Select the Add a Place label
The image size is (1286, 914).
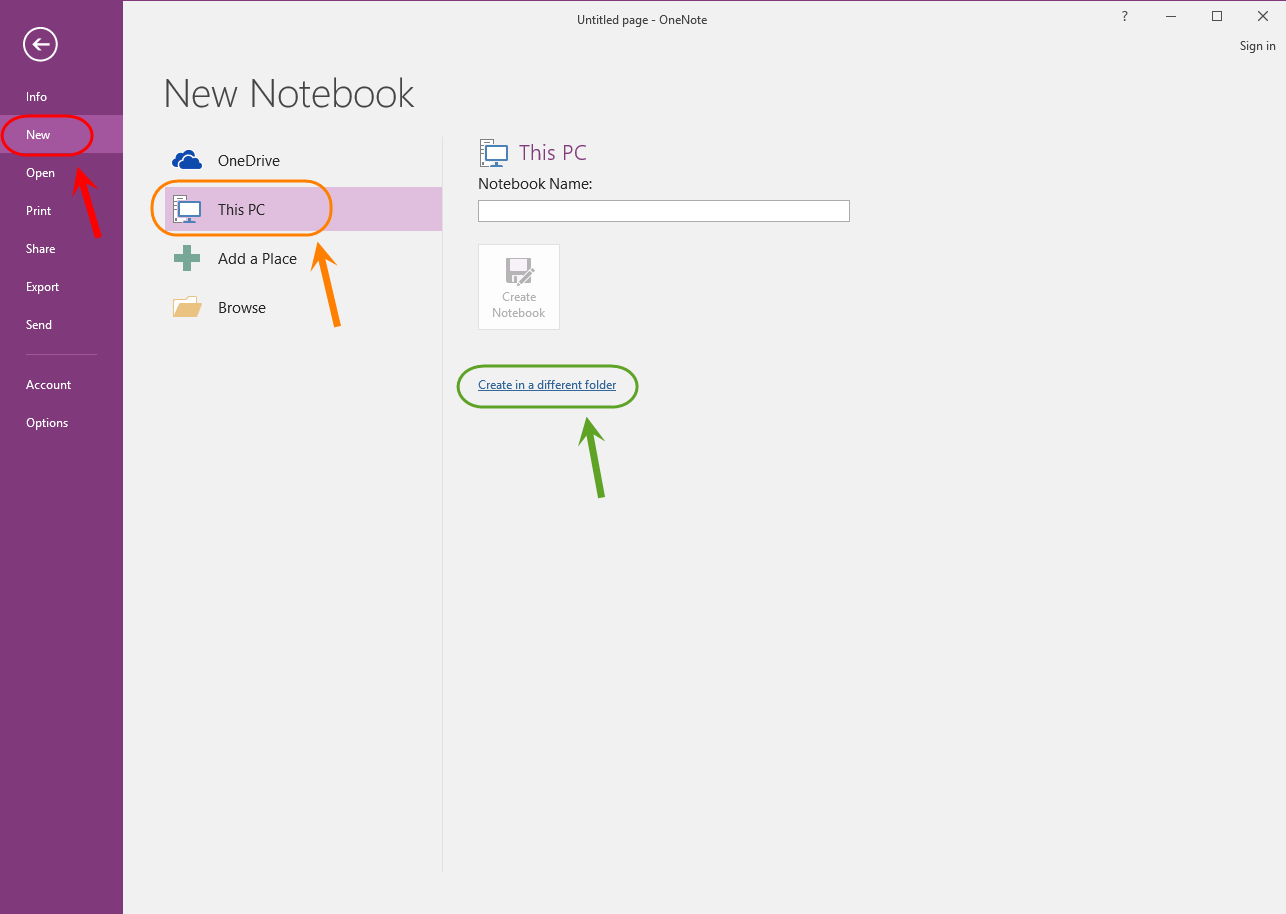[x=257, y=258]
